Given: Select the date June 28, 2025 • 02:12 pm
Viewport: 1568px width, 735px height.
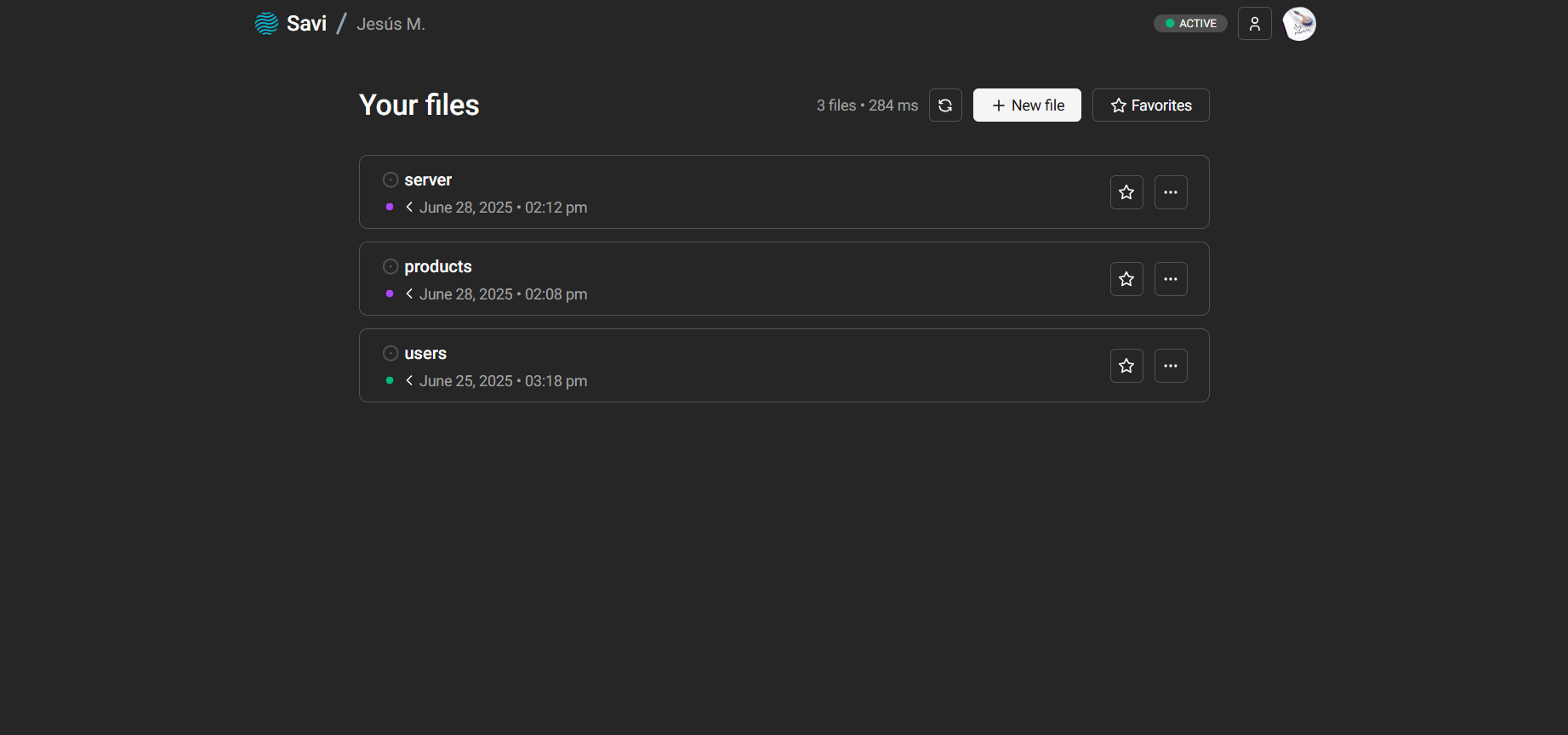Looking at the screenshot, I should click(503, 208).
